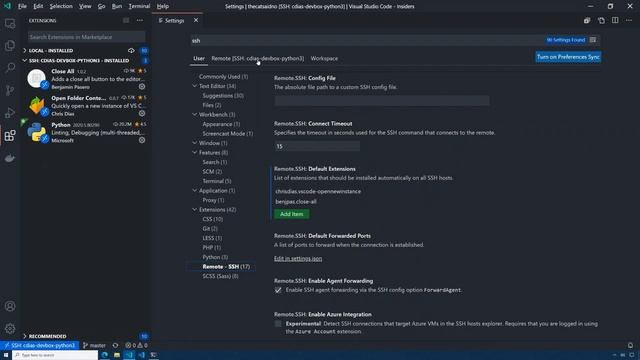Select the benjpas.close-all default extension entry
Image resolution: width=640 pixels, height=360 pixels.
point(296,202)
